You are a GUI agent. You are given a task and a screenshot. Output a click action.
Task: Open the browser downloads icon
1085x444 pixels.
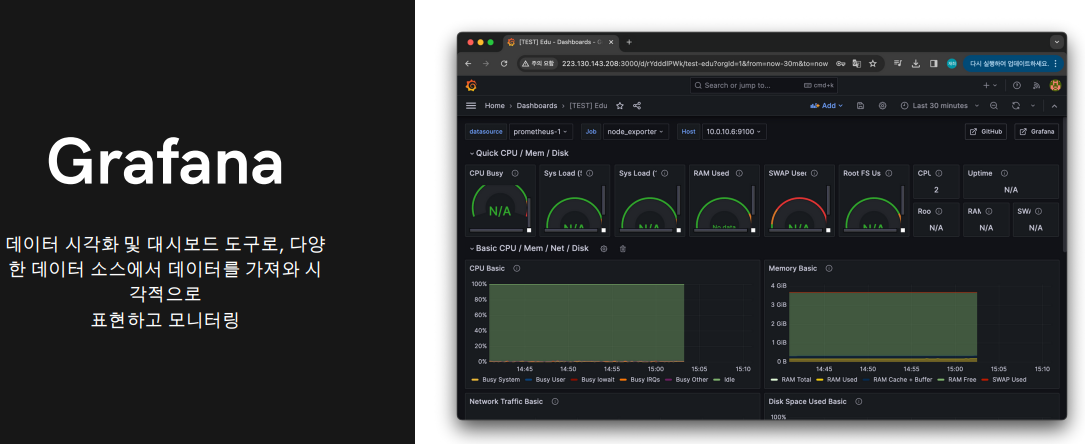click(915, 64)
